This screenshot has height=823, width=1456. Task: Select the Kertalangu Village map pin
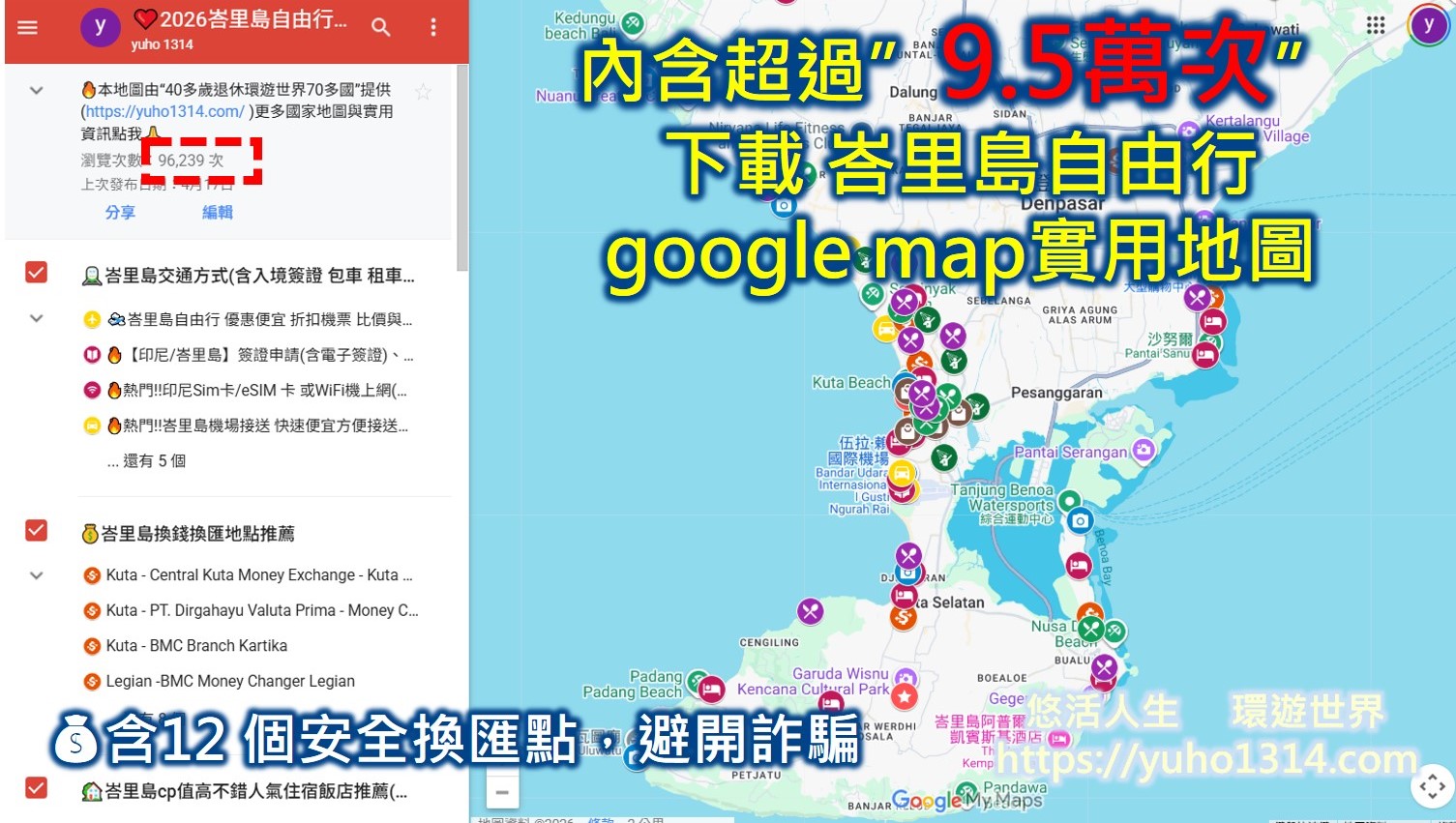[1191, 130]
